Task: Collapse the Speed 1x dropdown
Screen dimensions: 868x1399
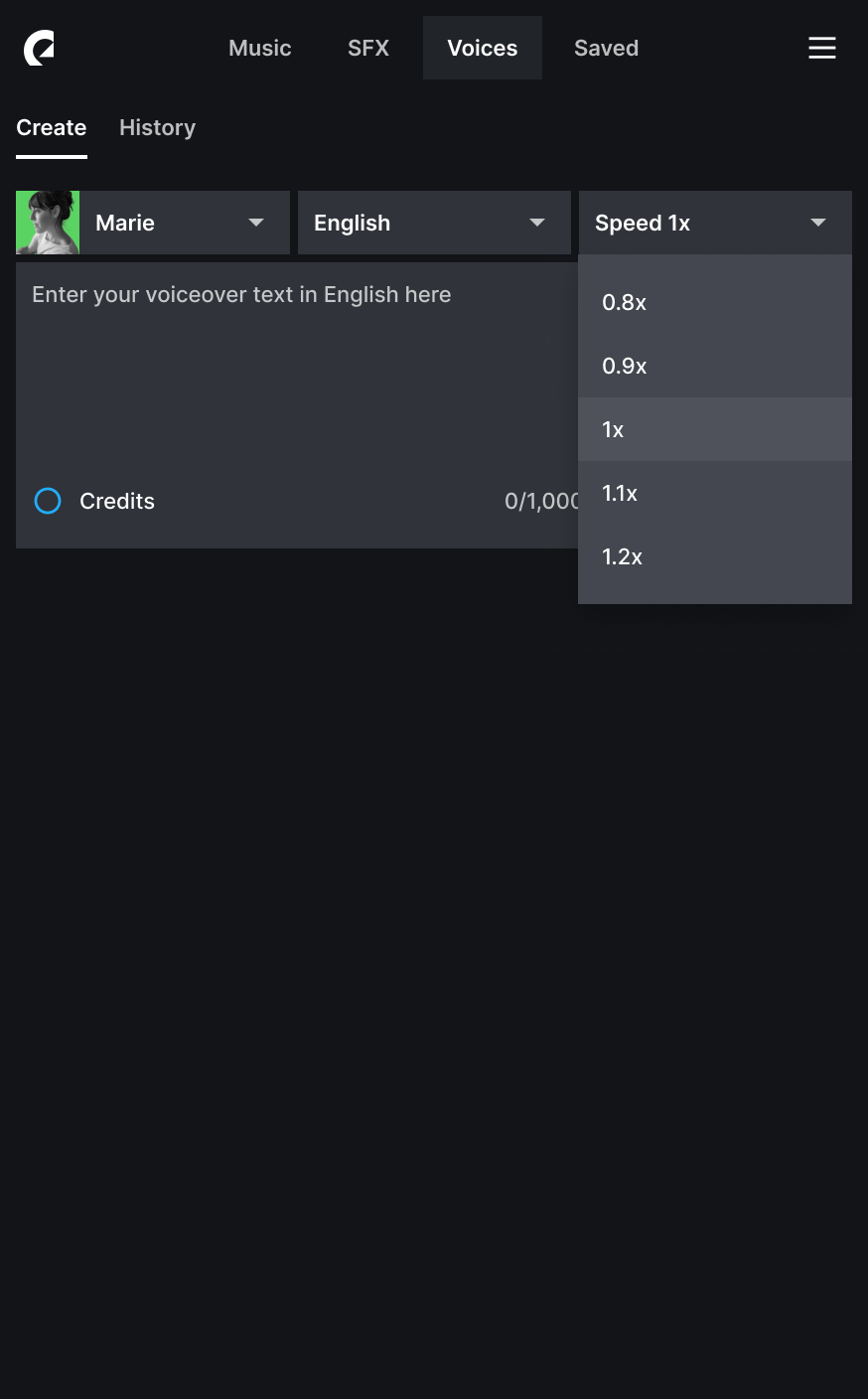Action: pos(715,223)
